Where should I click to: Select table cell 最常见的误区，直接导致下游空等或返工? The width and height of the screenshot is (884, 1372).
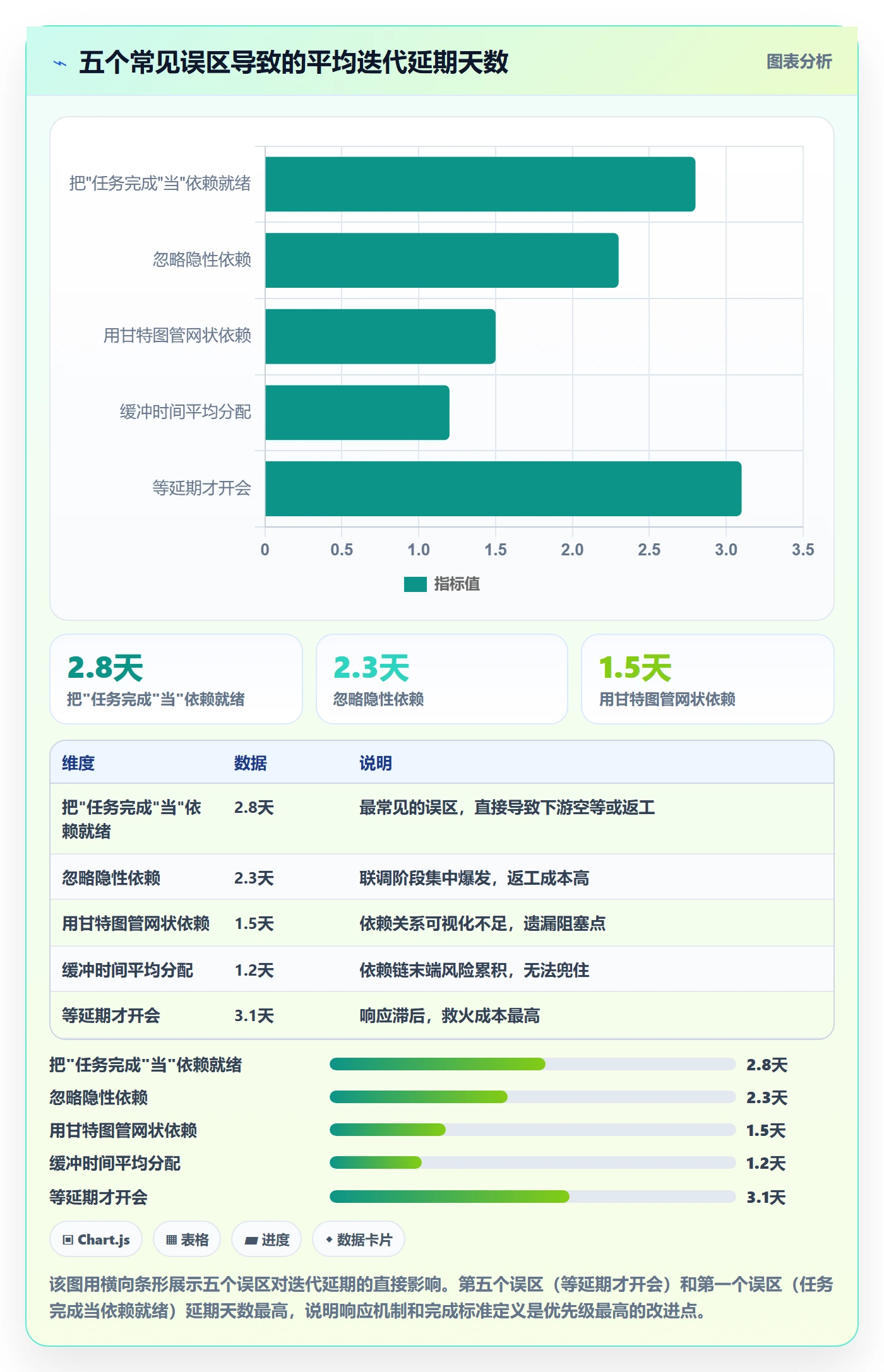507,807
